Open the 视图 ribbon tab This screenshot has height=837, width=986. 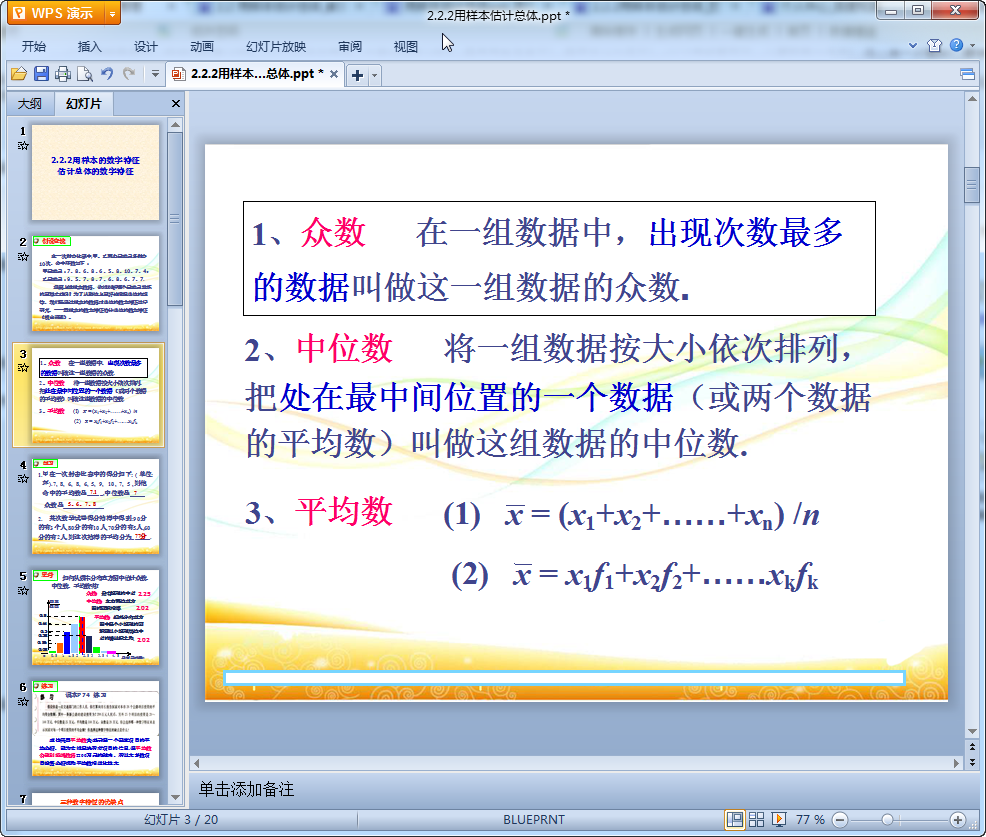pyautogui.click(x=406, y=47)
